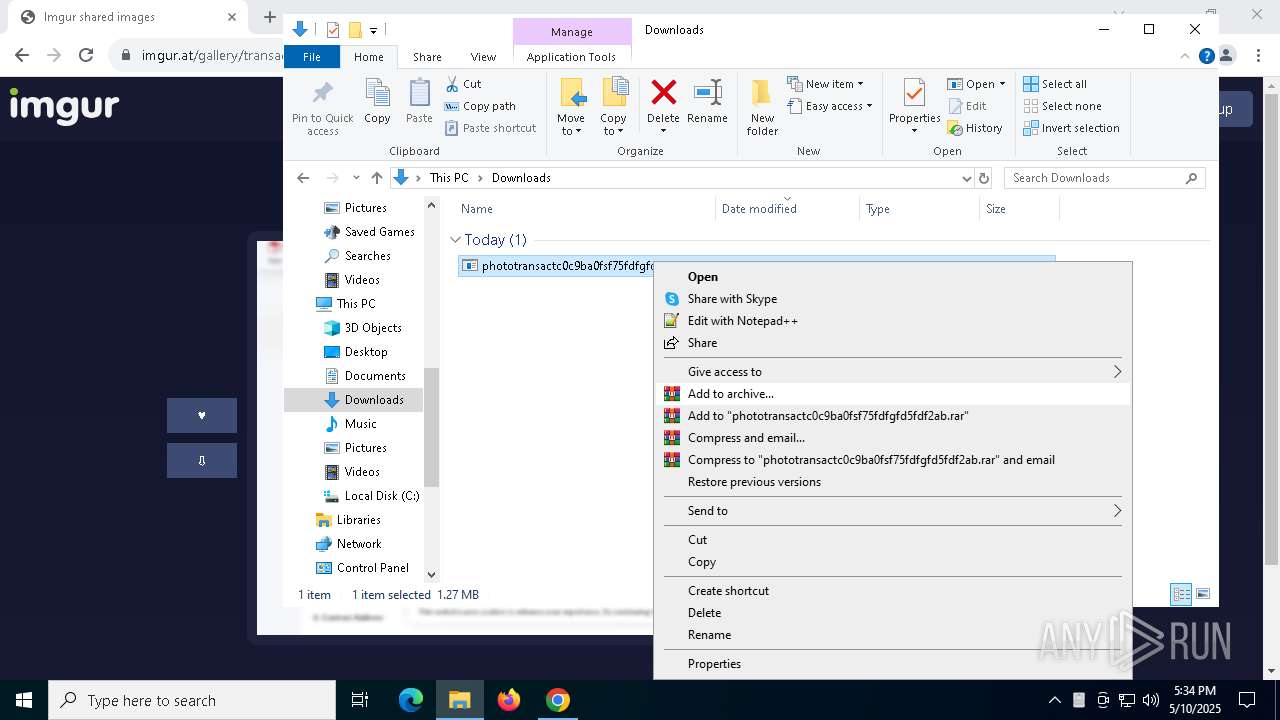Click the Task View taskbar icon
The width and height of the screenshot is (1280, 720).
[x=360, y=700]
